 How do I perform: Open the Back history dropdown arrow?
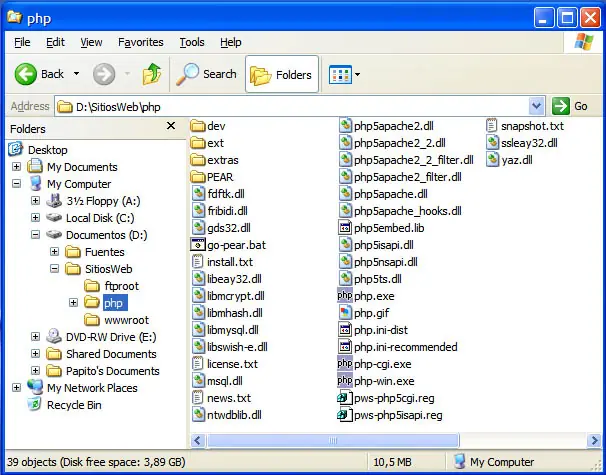coord(77,74)
